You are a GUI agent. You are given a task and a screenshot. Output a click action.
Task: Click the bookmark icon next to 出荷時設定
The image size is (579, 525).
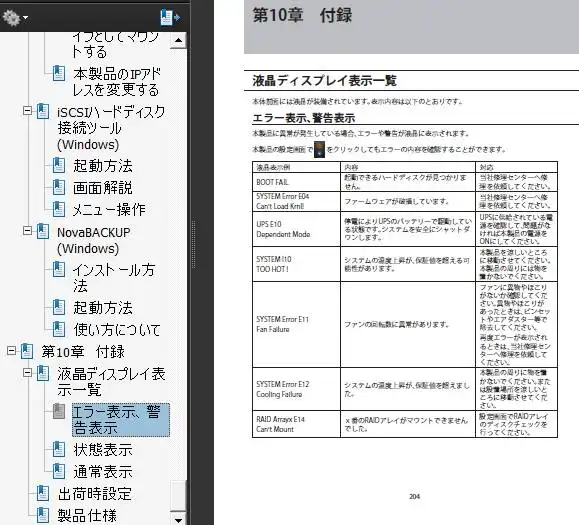[x=43, y=493]
